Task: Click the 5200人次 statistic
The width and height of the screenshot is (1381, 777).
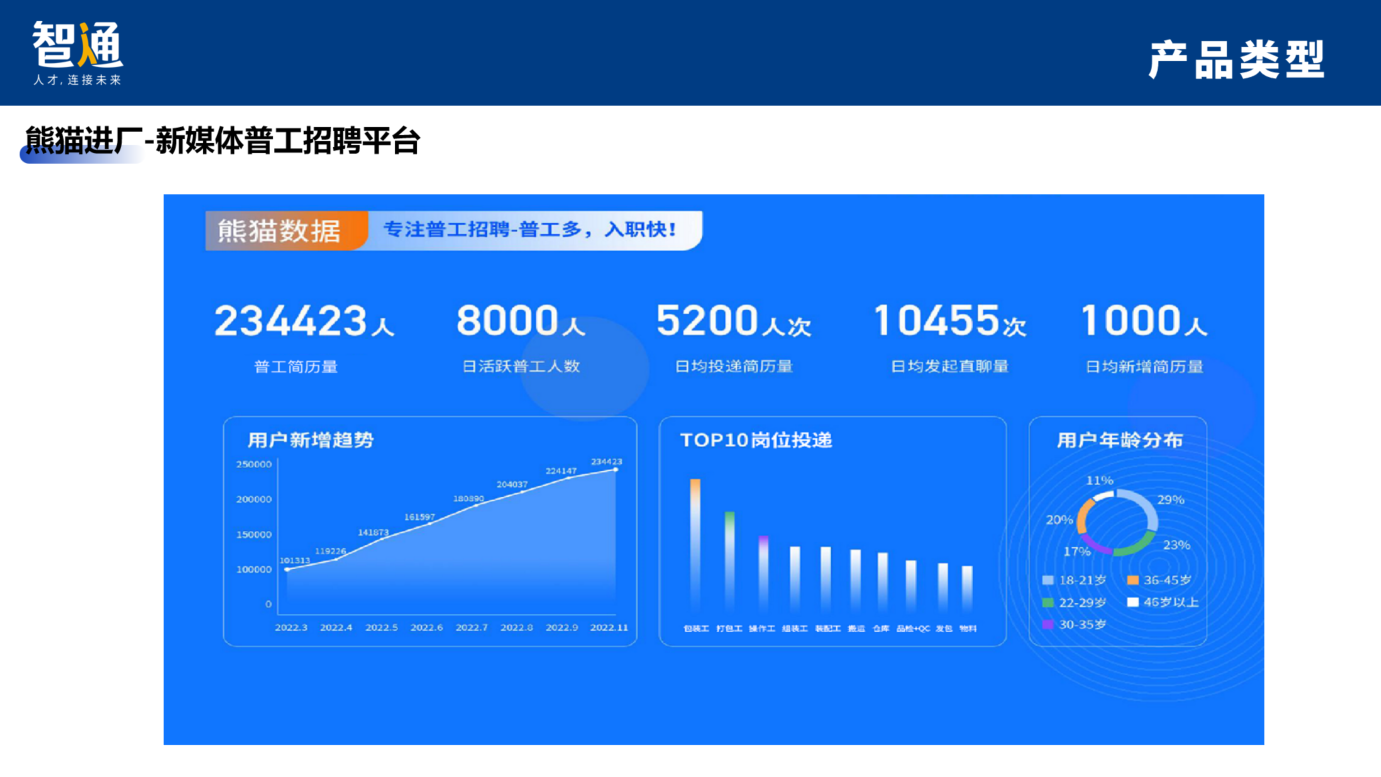Action: 733,321
